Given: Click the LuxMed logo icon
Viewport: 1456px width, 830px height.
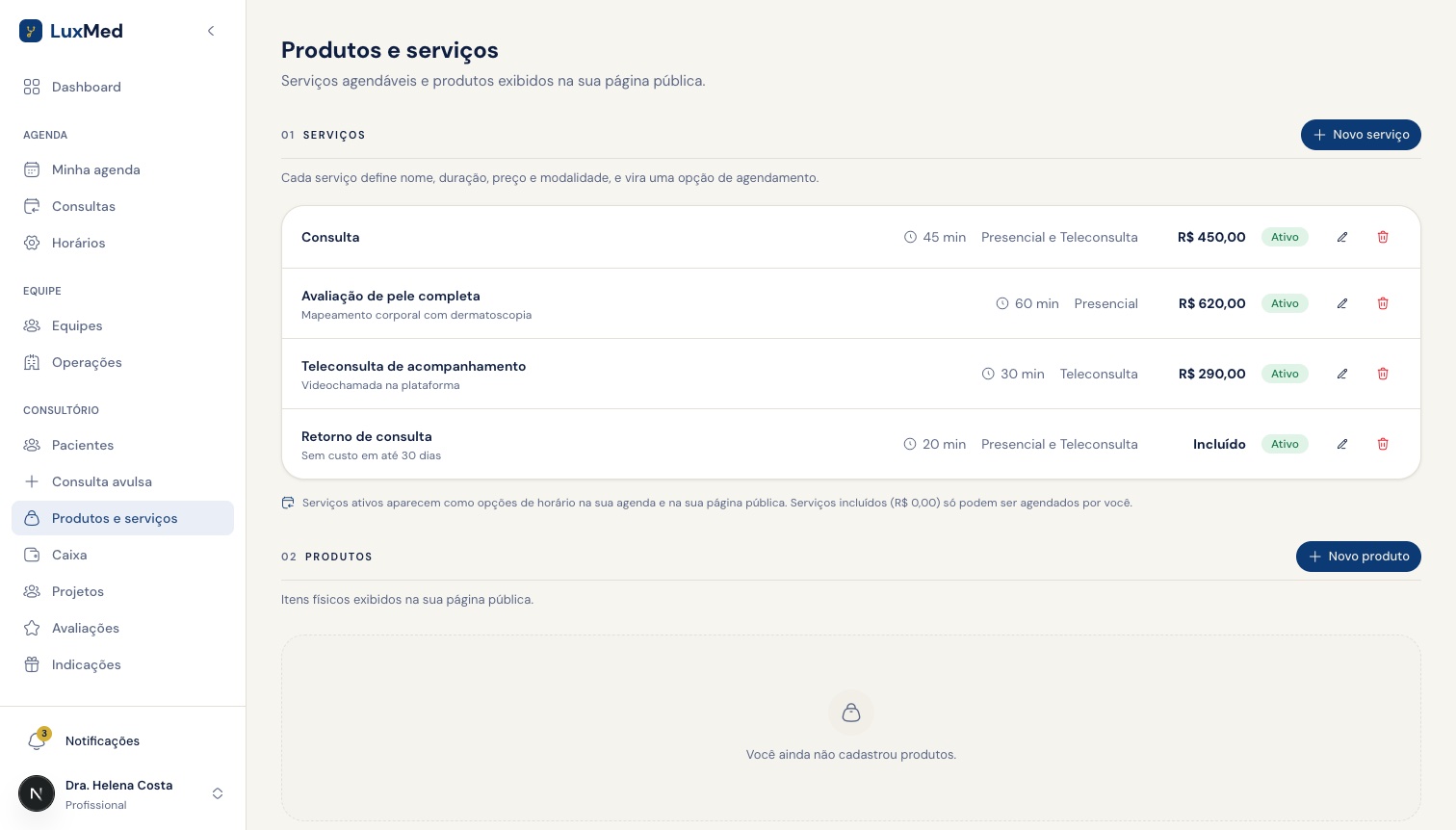Looking at the screenshot, I should point(31,31).
